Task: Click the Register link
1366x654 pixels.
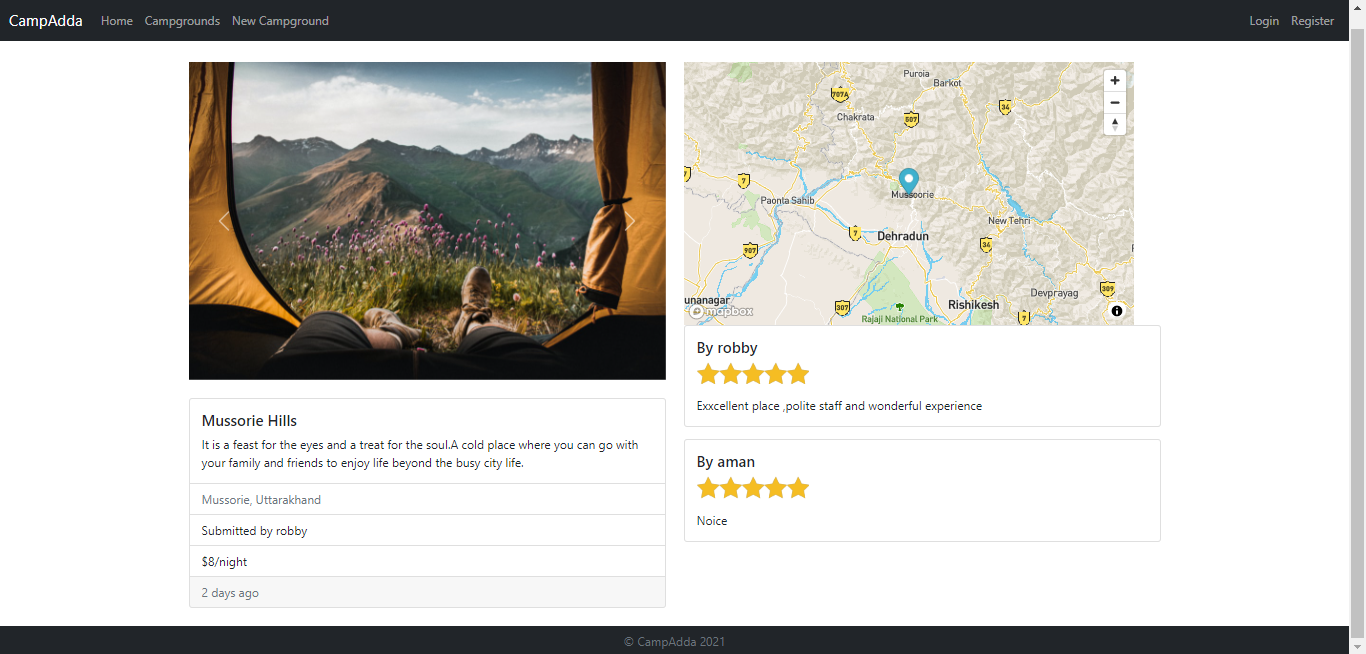Action: (1312, 21)
